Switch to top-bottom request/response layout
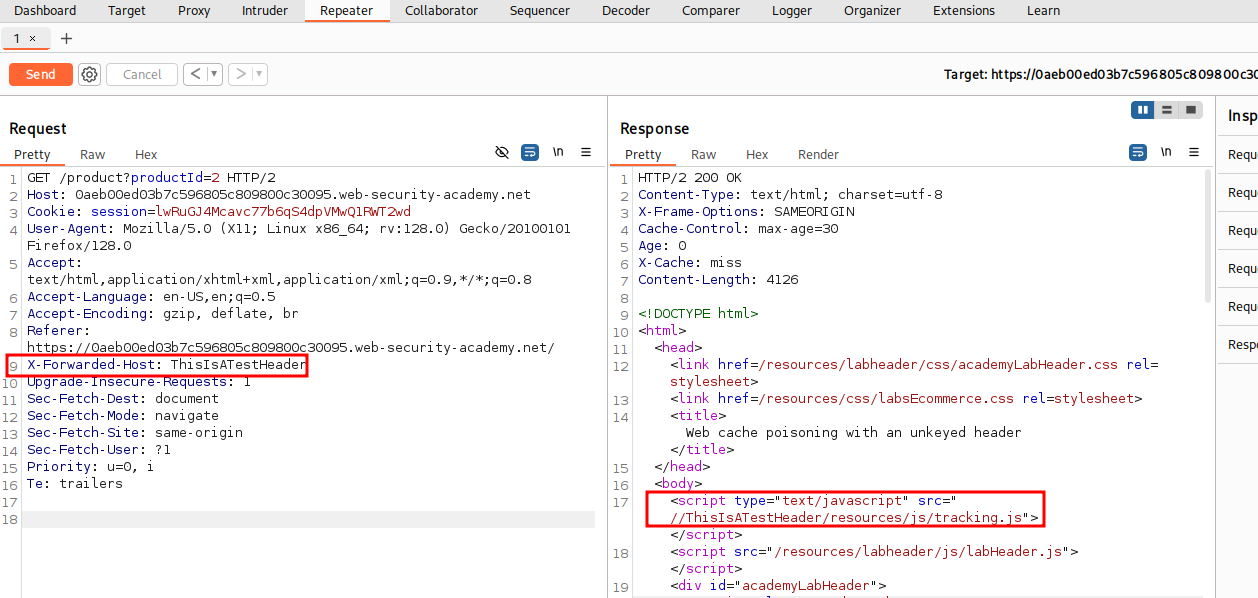This screenshot has height=598, width=1258. (x=1166, y=110)
